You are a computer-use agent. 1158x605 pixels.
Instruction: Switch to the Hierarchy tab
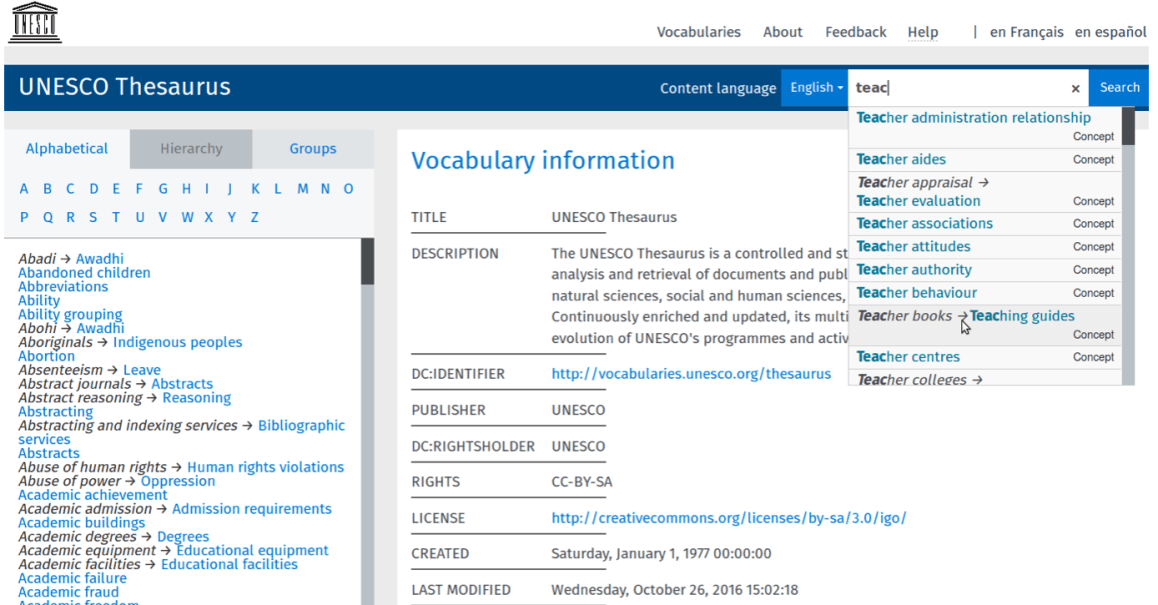[x=191, y=149]
